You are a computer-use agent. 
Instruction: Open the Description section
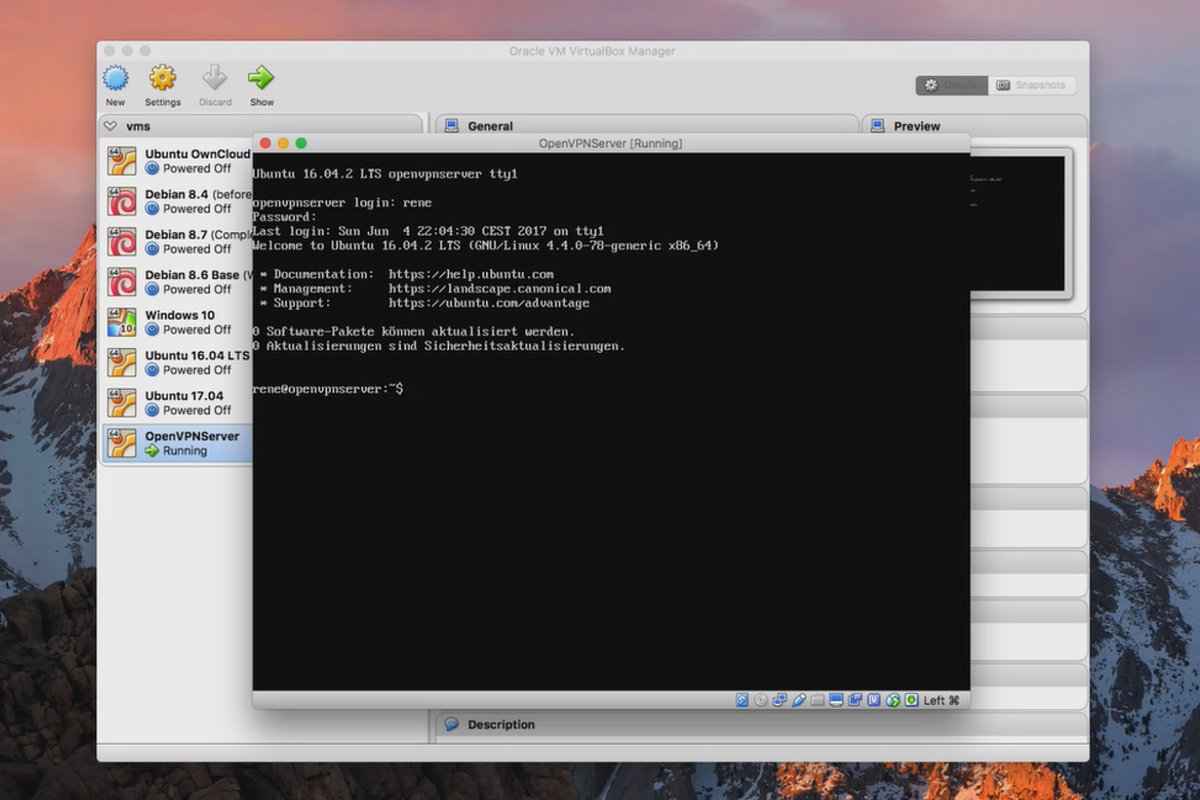point(500,724)
